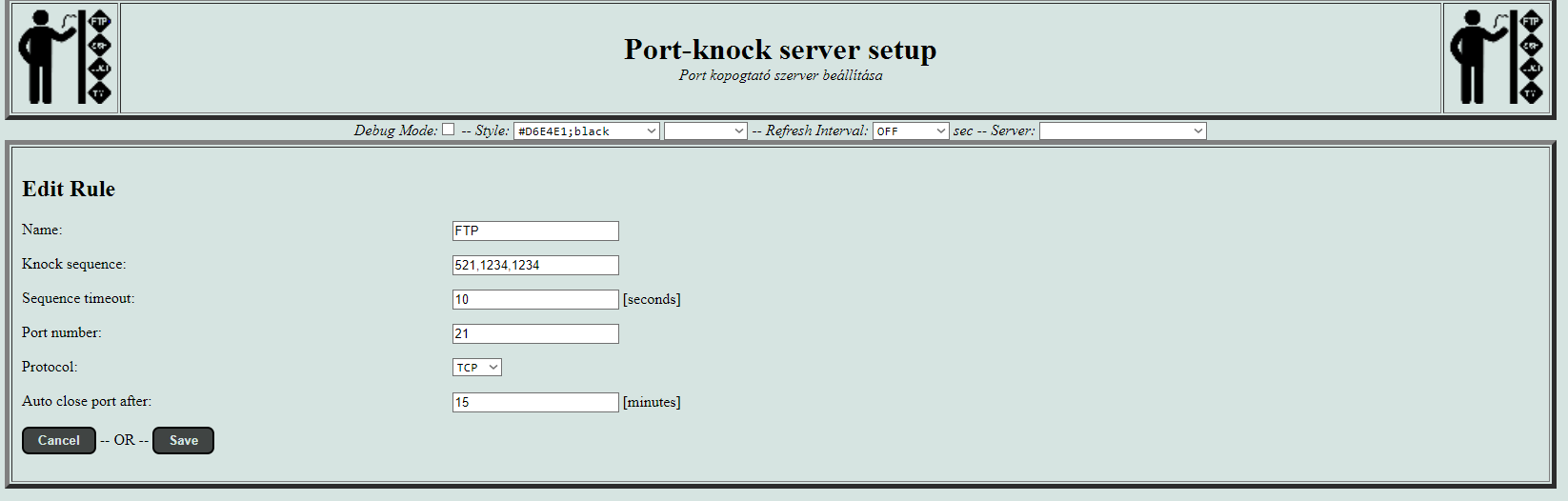Screen dimensions: 1568x501
Task: Click the Port number field showing 21
Action: coord(535,333)
